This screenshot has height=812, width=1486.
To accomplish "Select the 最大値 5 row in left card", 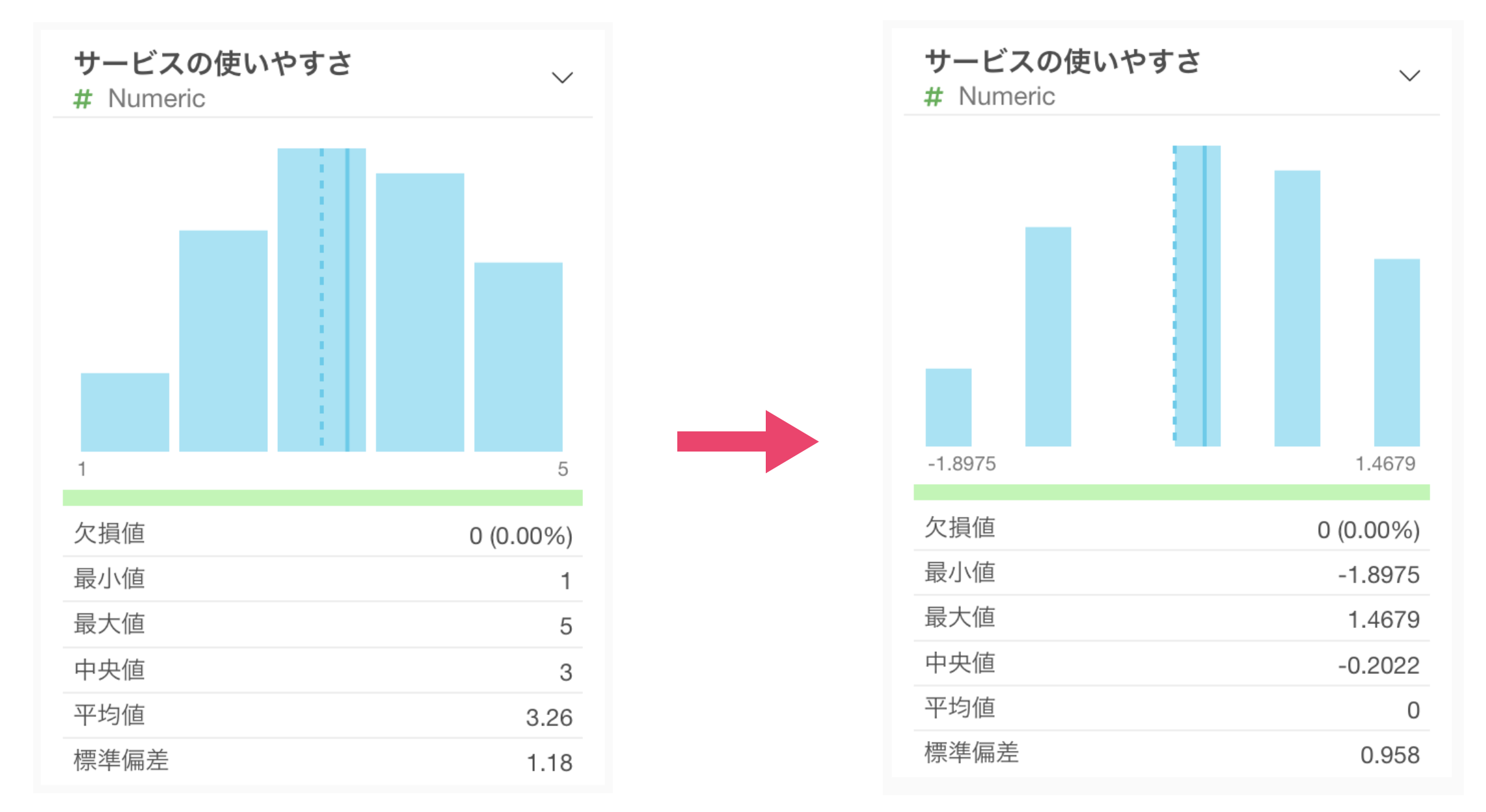I will pos(323,625).
